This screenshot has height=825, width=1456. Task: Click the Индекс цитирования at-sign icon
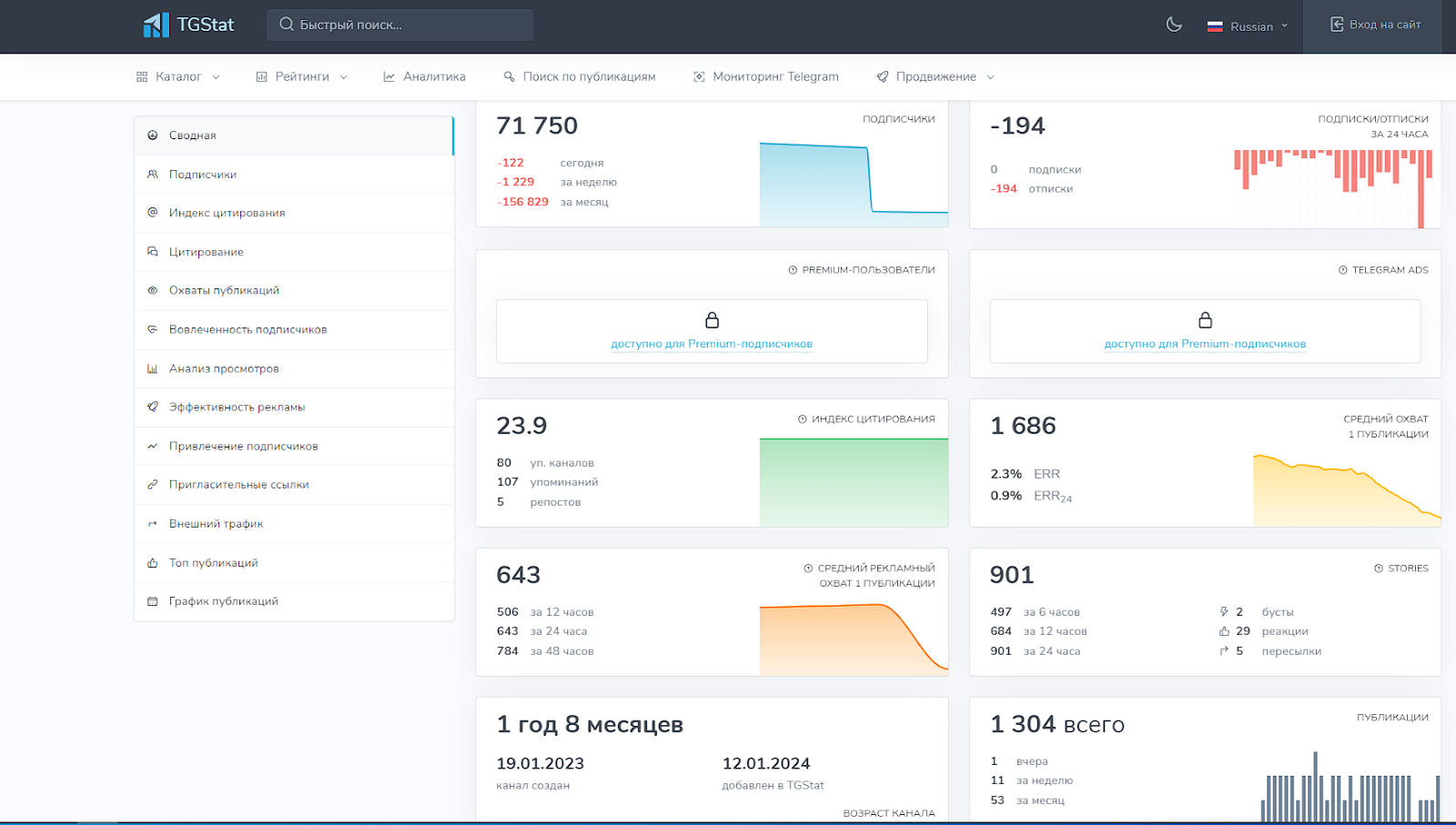point(153,213)
